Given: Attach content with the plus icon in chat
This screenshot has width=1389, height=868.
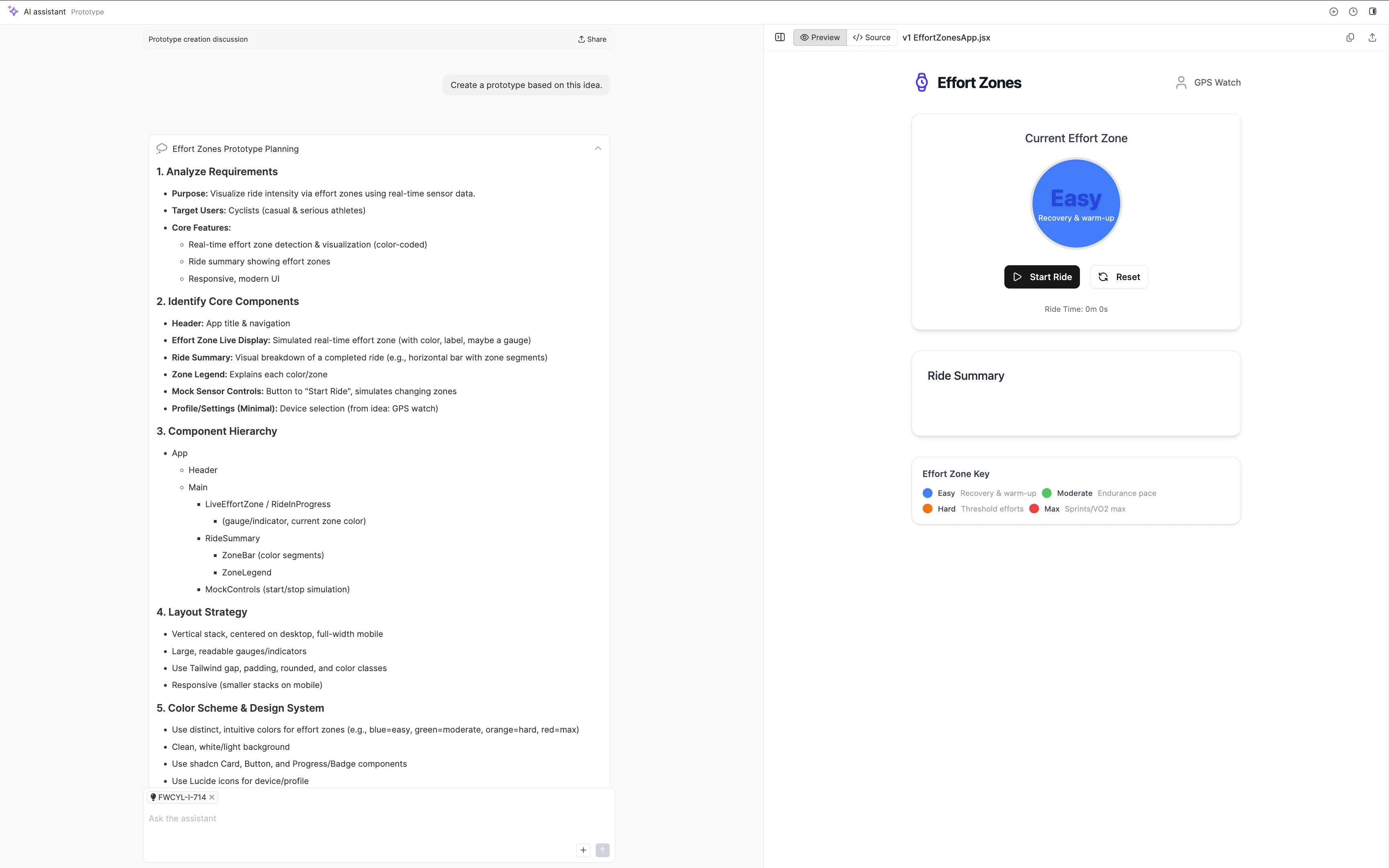Looking at the screenshot, I should 583,850.
